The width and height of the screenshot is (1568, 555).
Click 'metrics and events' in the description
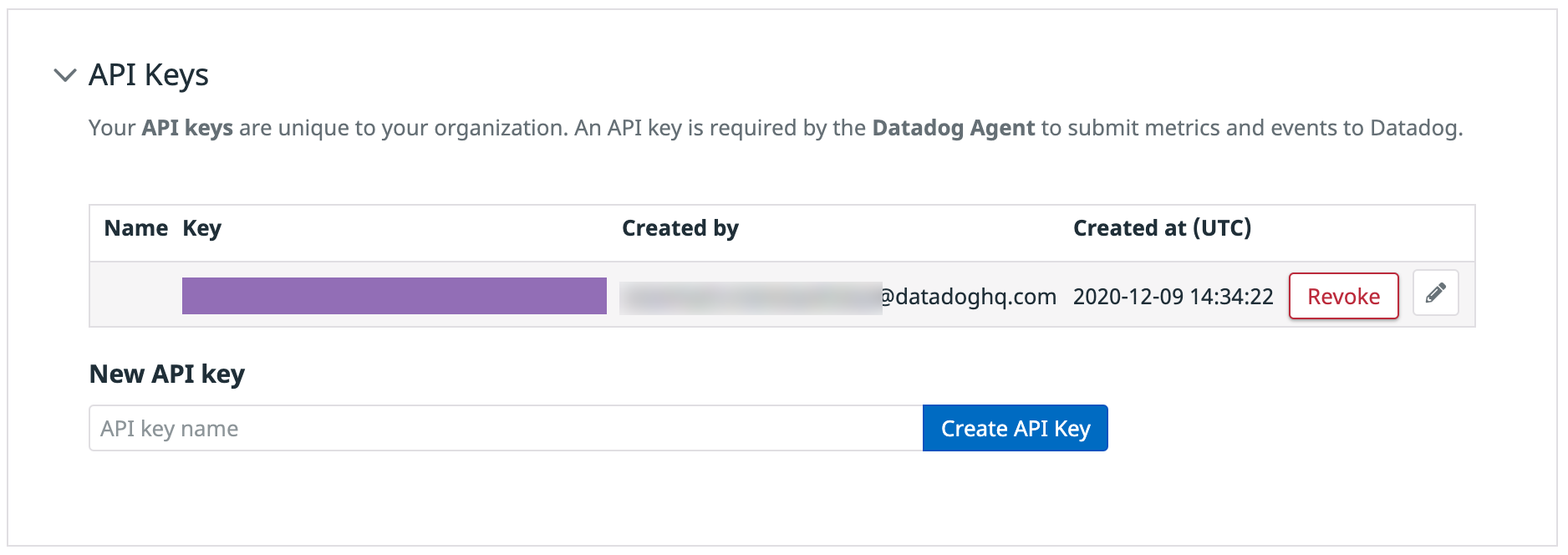(x=1240, y=128)
